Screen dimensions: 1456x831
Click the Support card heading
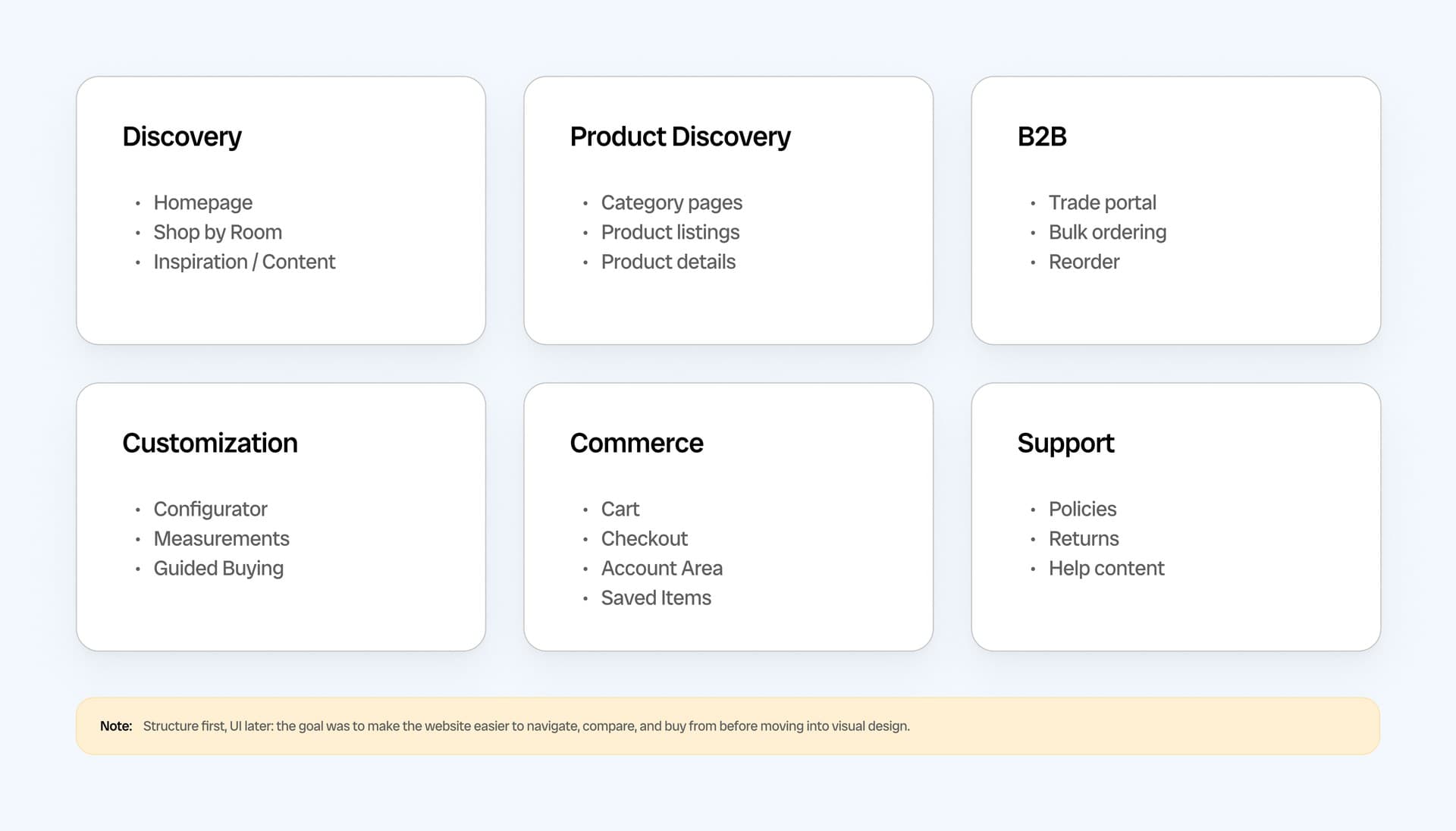1065,443
